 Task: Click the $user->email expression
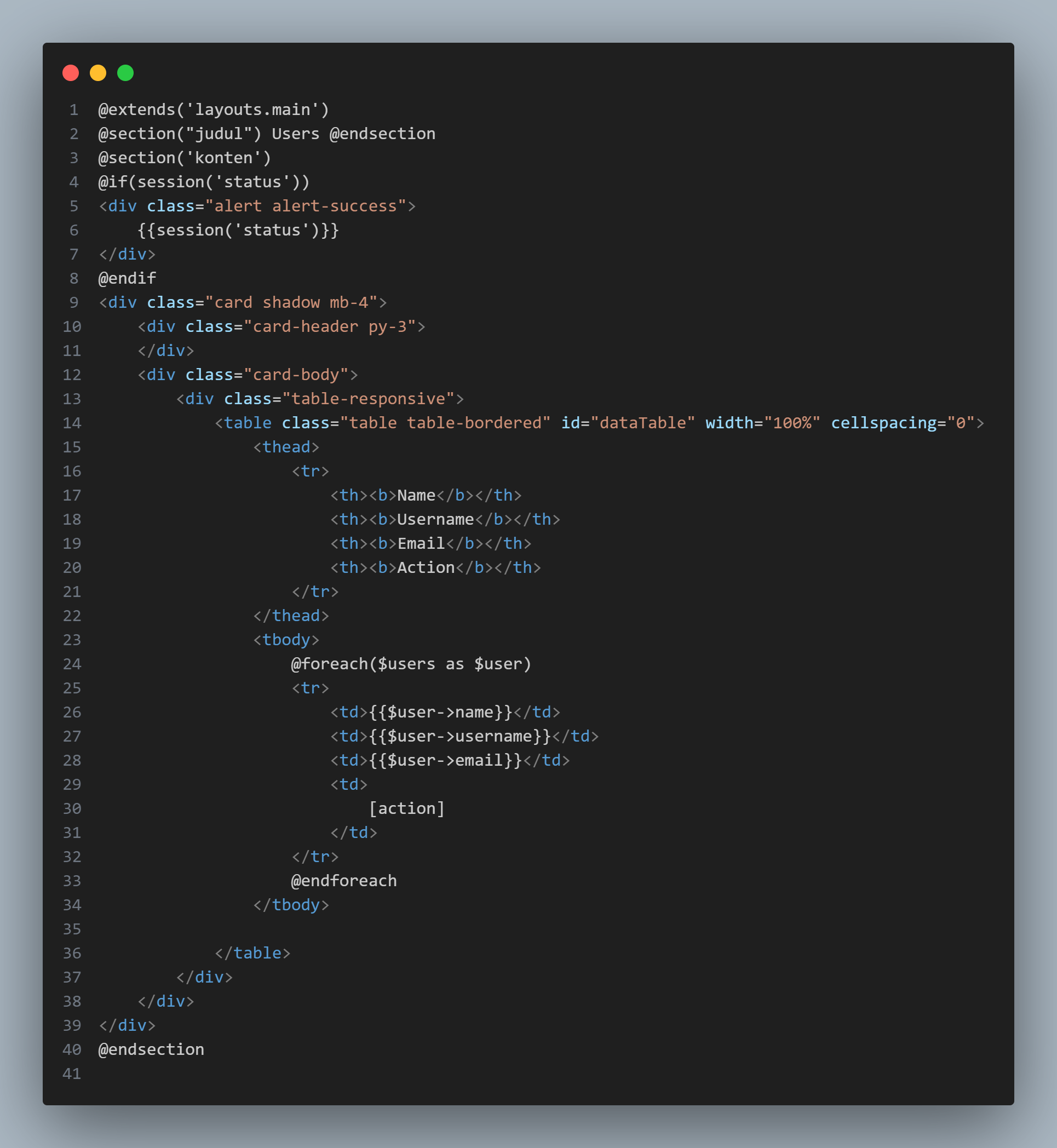pos(446,761)
